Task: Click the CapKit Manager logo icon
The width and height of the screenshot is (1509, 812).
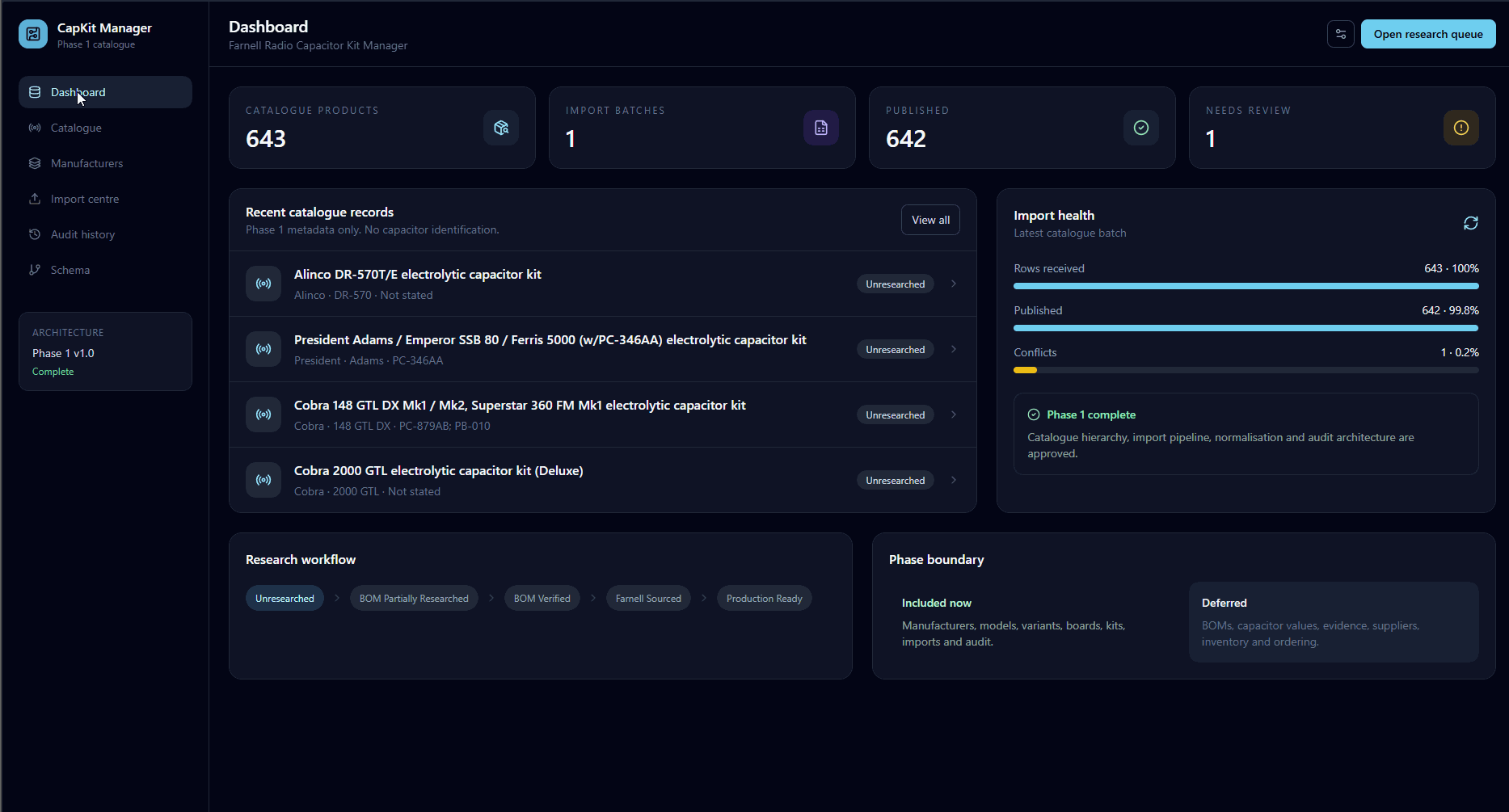Action: (x=33, y=34)
